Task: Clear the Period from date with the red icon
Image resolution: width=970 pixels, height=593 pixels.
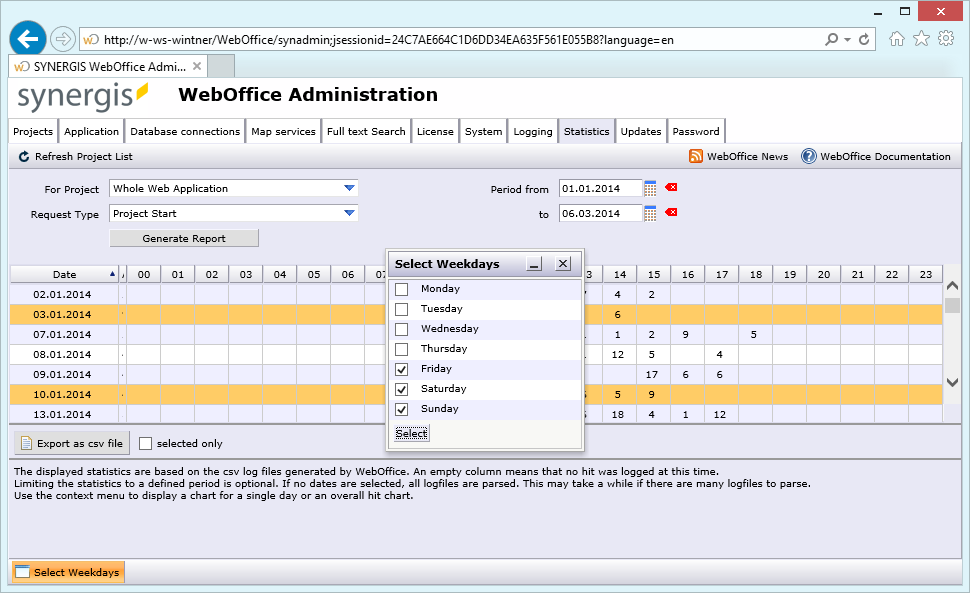Action: [671, 188]
